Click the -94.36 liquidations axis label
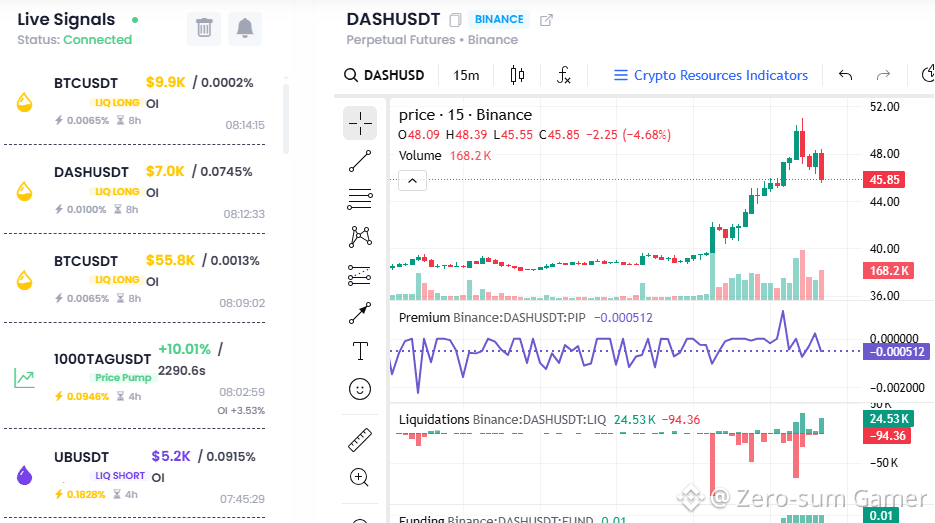This screenshot has width=935, height=523. (887, 436)
